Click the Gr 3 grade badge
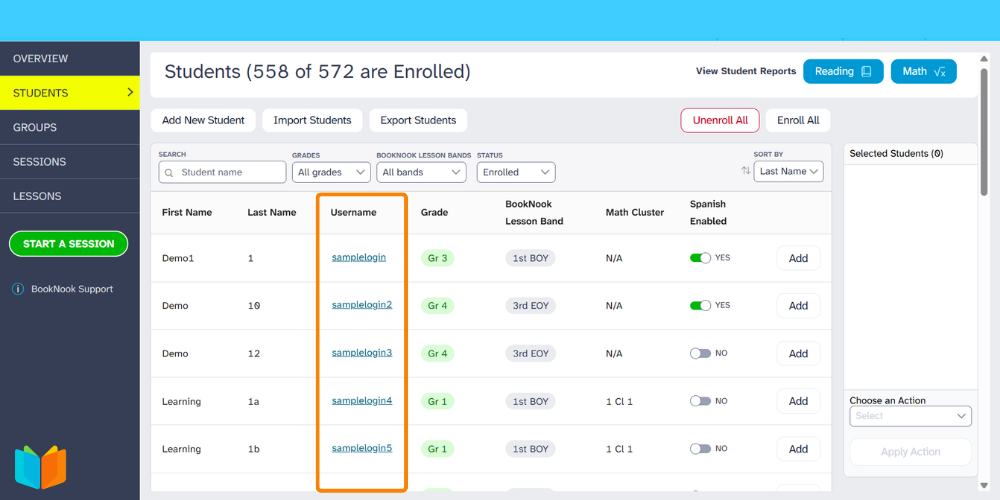1000x500 pixels. (438, 258)
